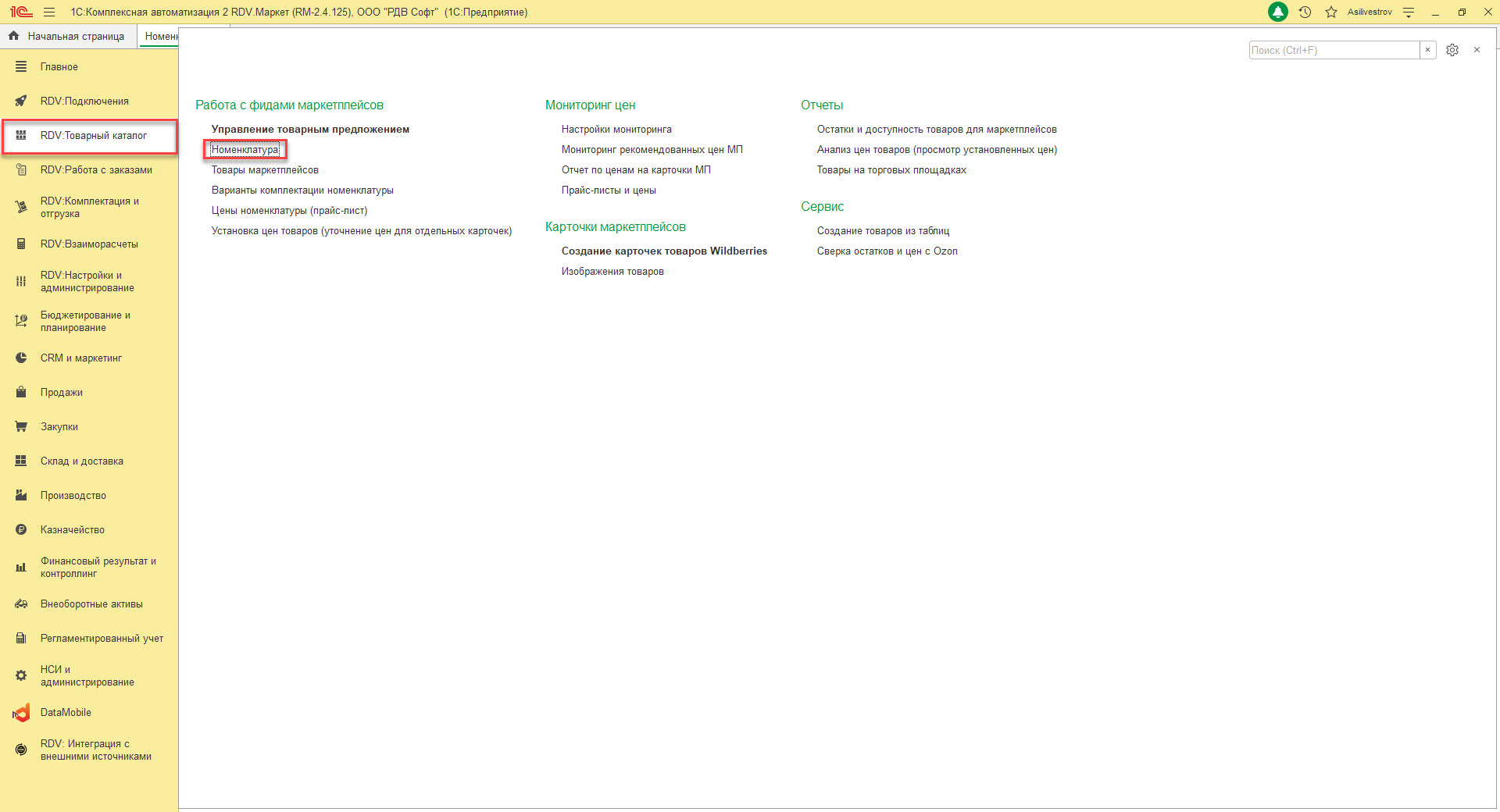Open Товары на торговых площадках
1500x812 pixels.
coord(891,170)
